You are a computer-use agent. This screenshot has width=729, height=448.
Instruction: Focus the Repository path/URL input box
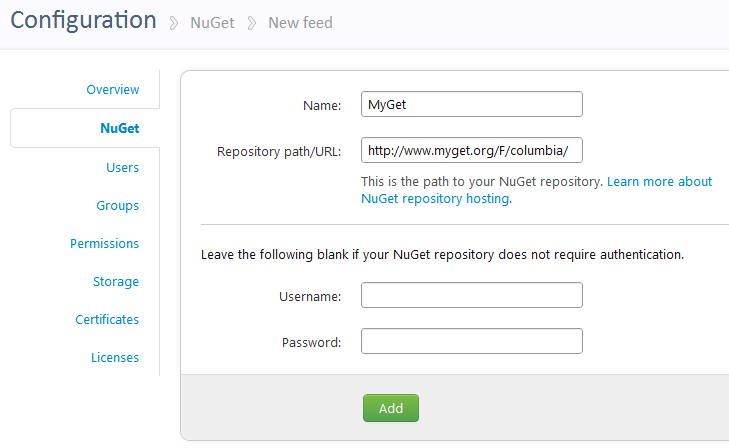[471, 151]
